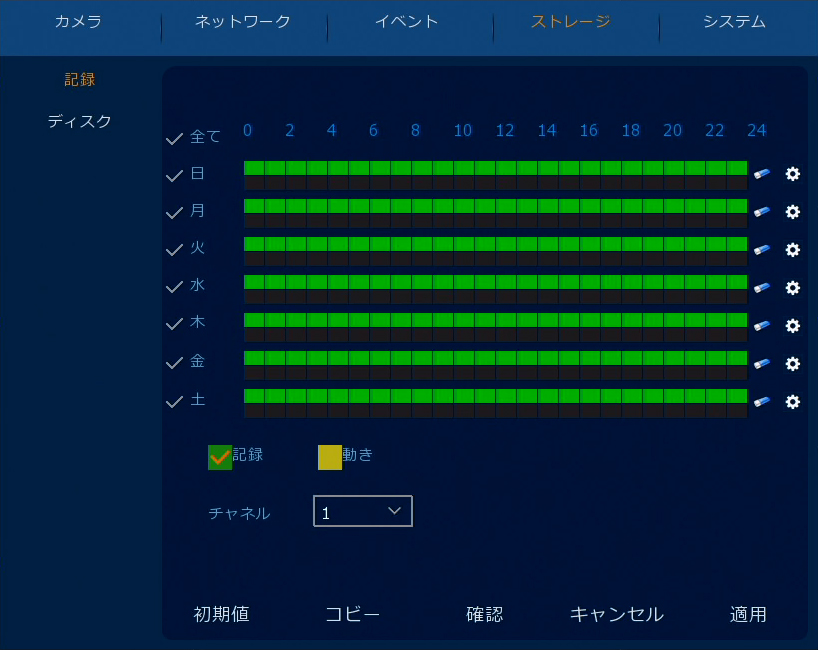Viewport: 818px width, 650px height.
Task: Select 記録 in the left sidebar
Action: tap(80, 79)
